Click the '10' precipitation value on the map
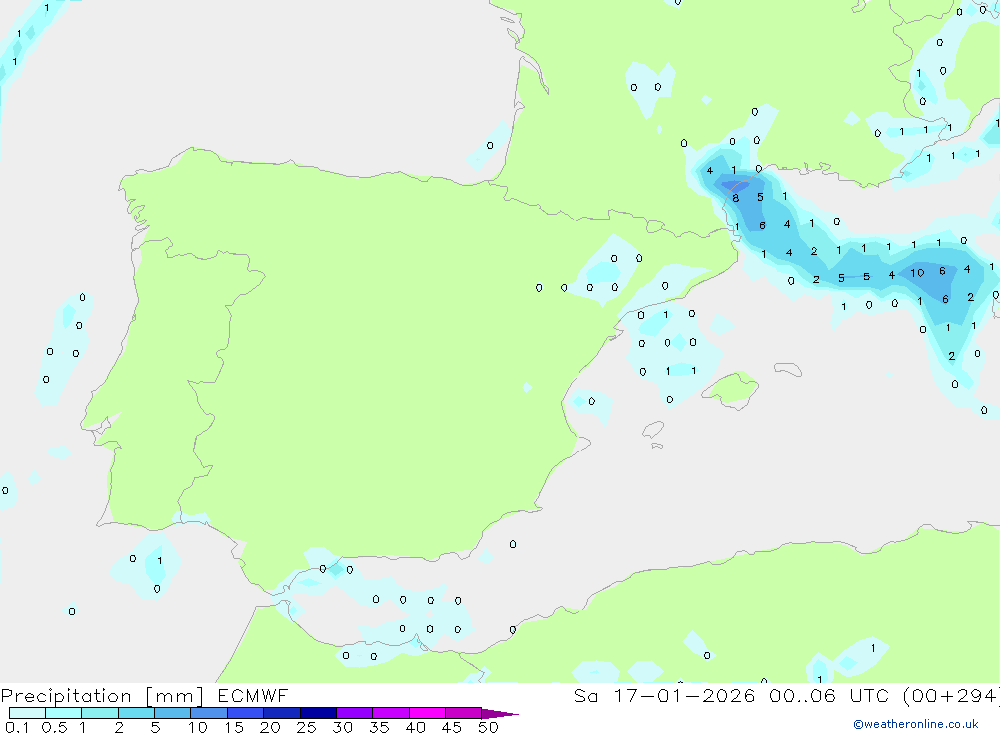Screen dimensions: 1000x733 click(x=917, y=273)
